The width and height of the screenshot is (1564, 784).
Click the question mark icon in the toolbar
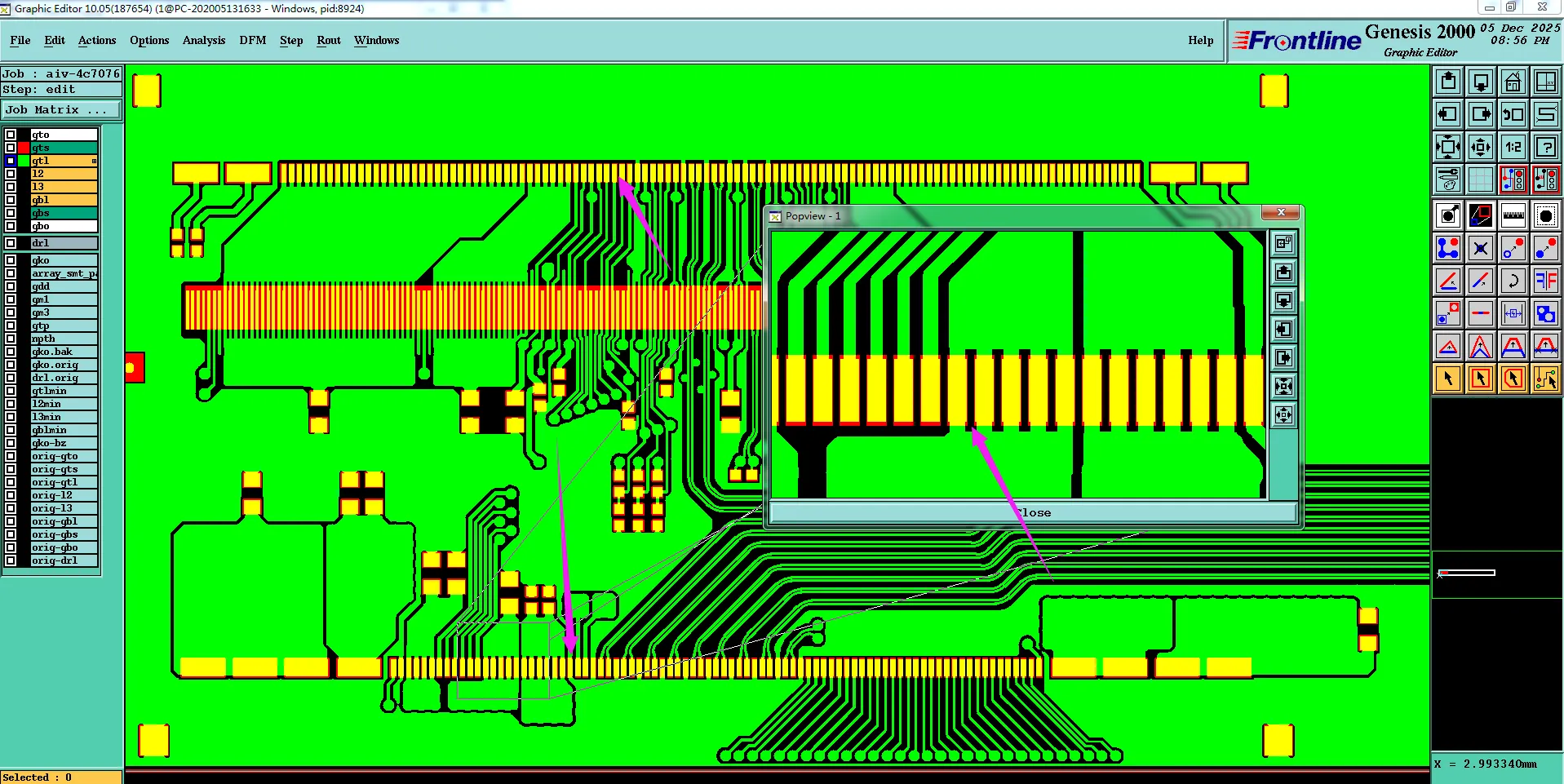point(1546,147)
